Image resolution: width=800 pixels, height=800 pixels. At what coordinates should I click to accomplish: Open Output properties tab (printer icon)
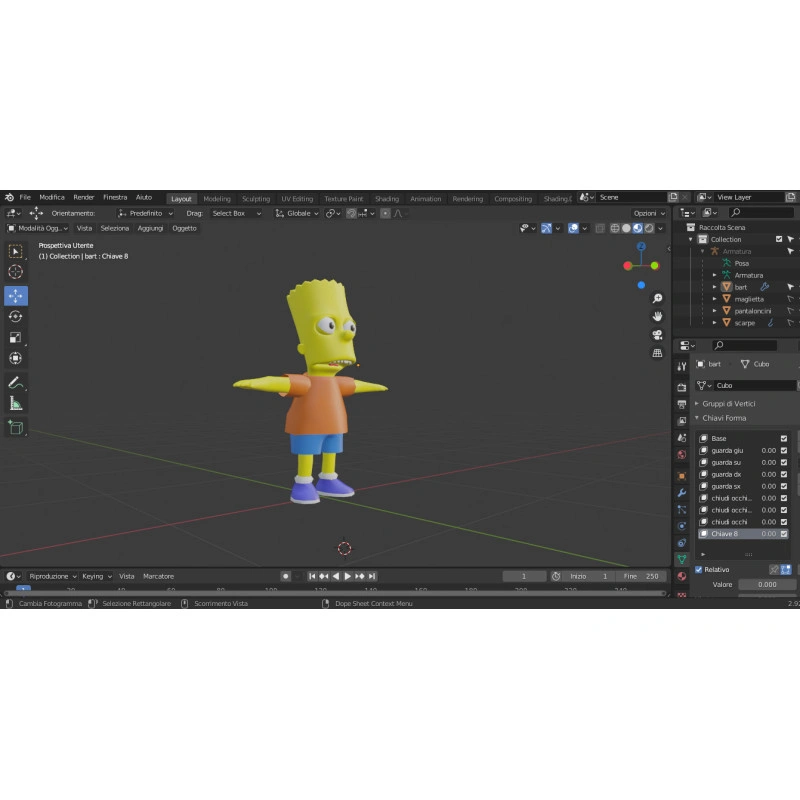click(682, 405)
